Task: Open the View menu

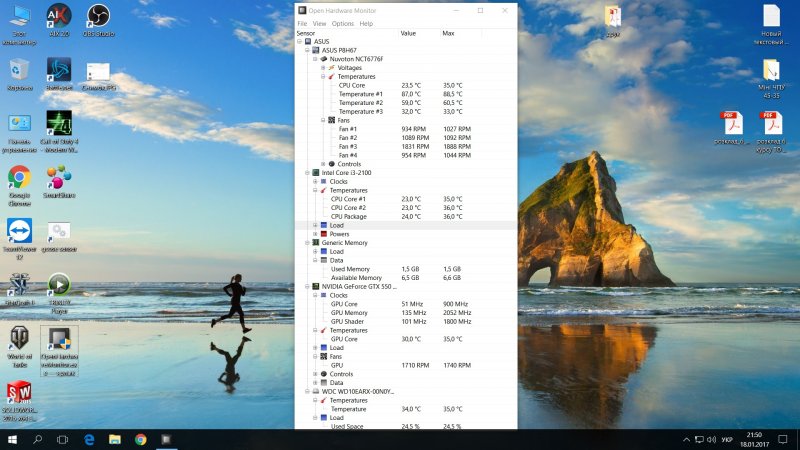Action: pyautogui.click(x=319, y=23)
